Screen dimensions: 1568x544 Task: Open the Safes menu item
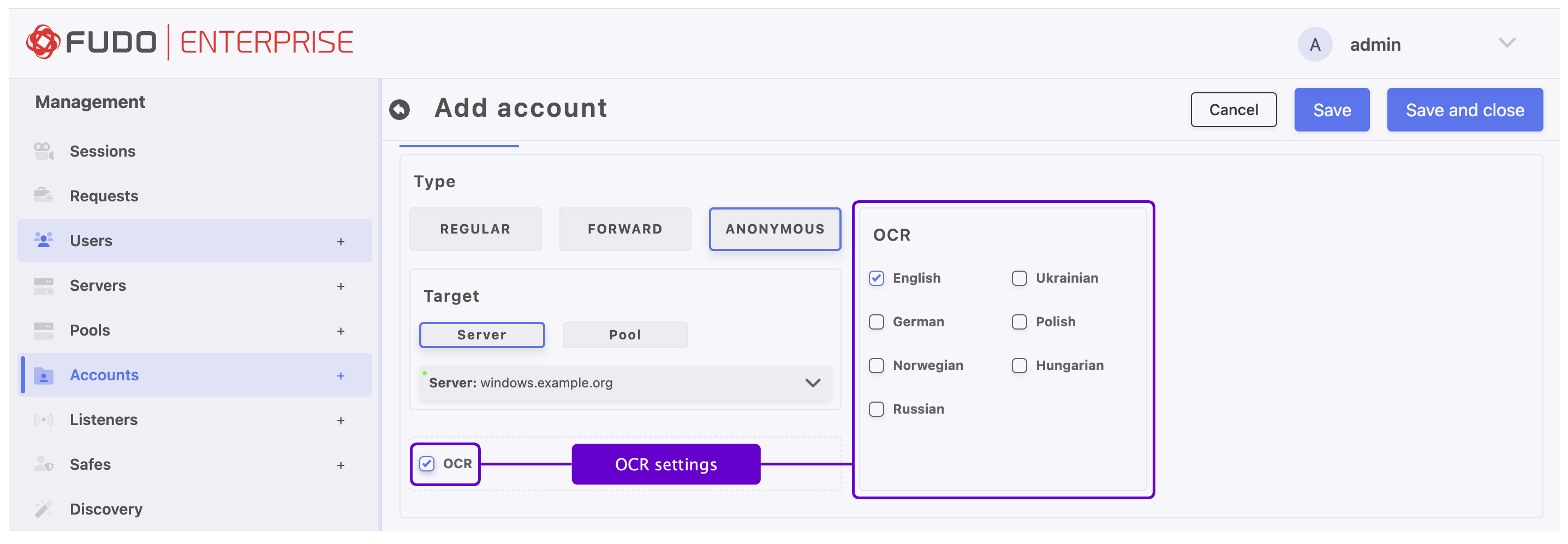click(195, 464)
